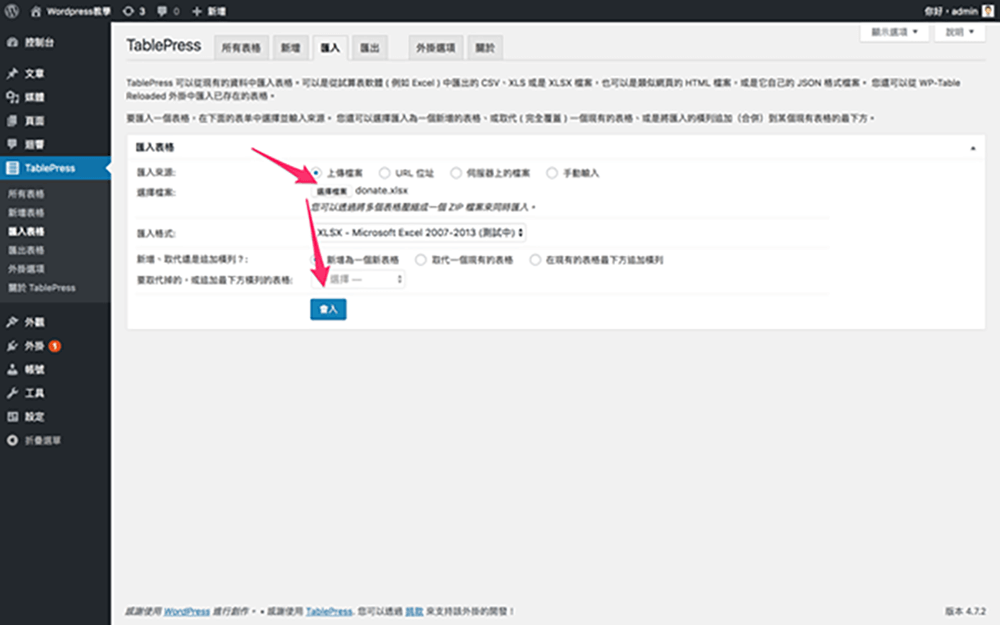Viewport: 1000px width, 625px height.
Task: Click the TablePress page heading
Action: pos(164,45)
